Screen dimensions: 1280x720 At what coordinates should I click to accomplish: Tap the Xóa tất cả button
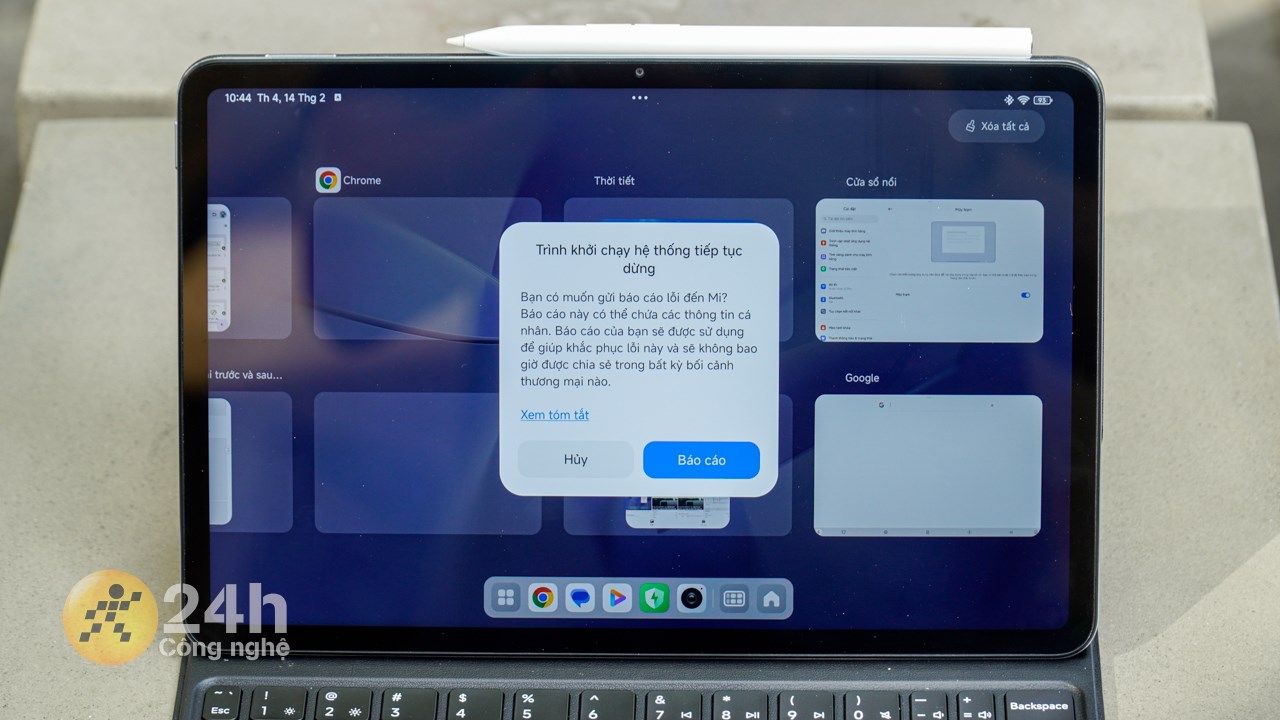996,126
